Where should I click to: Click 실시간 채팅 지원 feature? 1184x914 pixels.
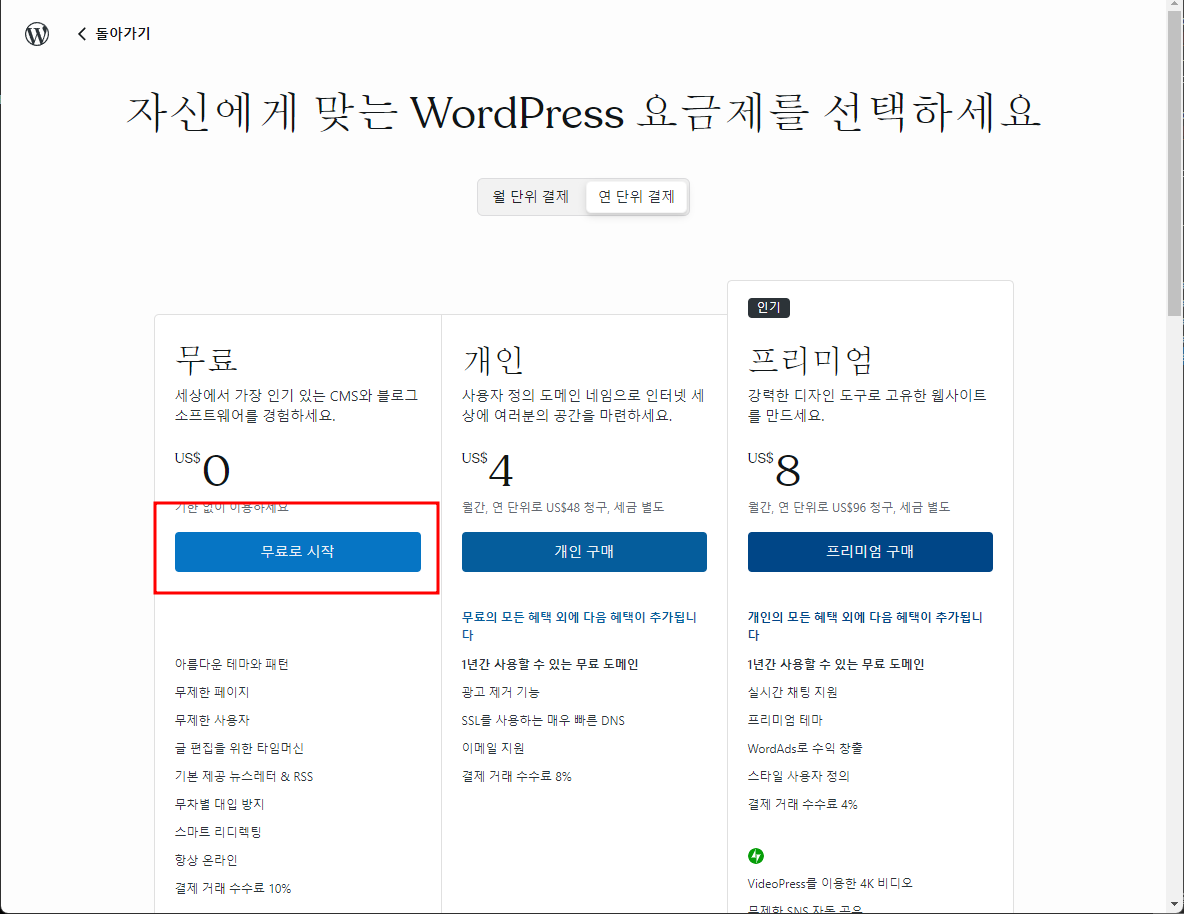coord(792,692)
